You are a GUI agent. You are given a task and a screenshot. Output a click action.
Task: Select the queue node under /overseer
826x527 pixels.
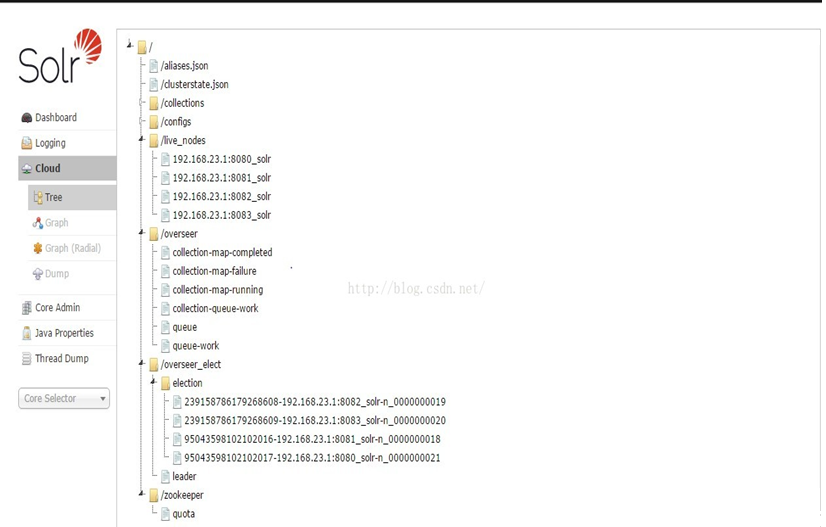(x=185, y=327)
